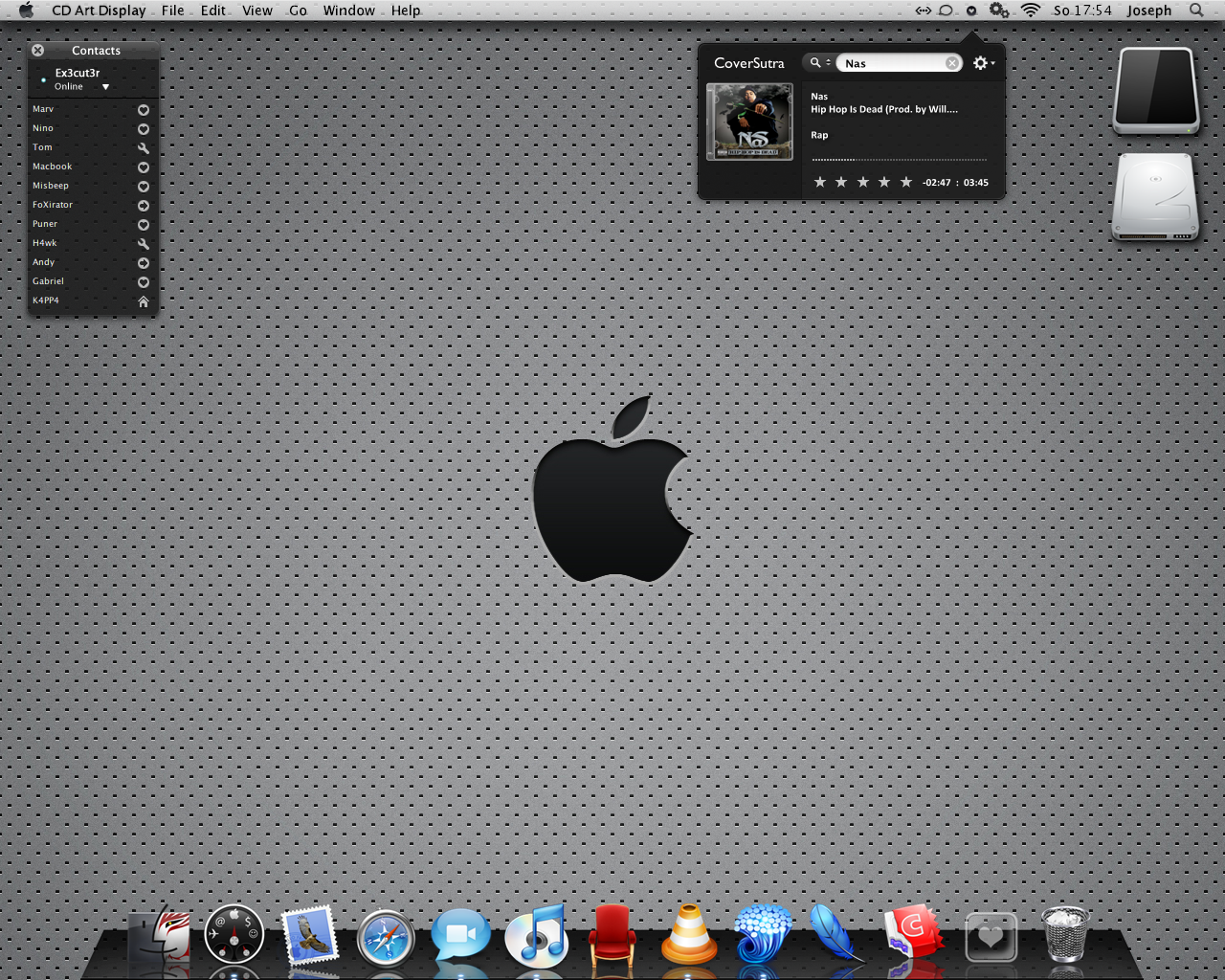
Task: Click the Rap genre label
Action: click(819, 135)
